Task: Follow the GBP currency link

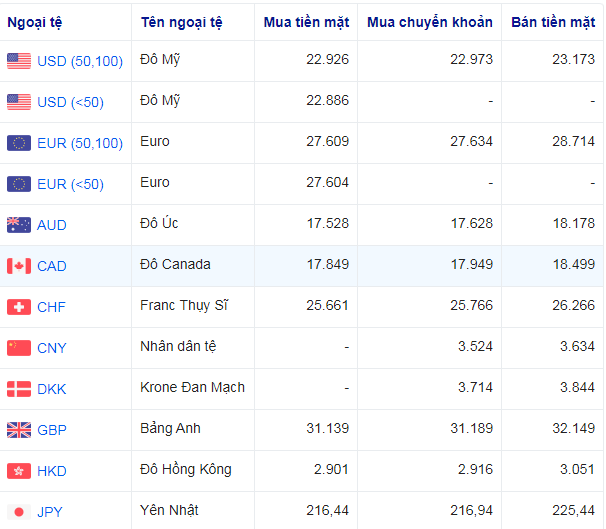Action: (52, 430)
